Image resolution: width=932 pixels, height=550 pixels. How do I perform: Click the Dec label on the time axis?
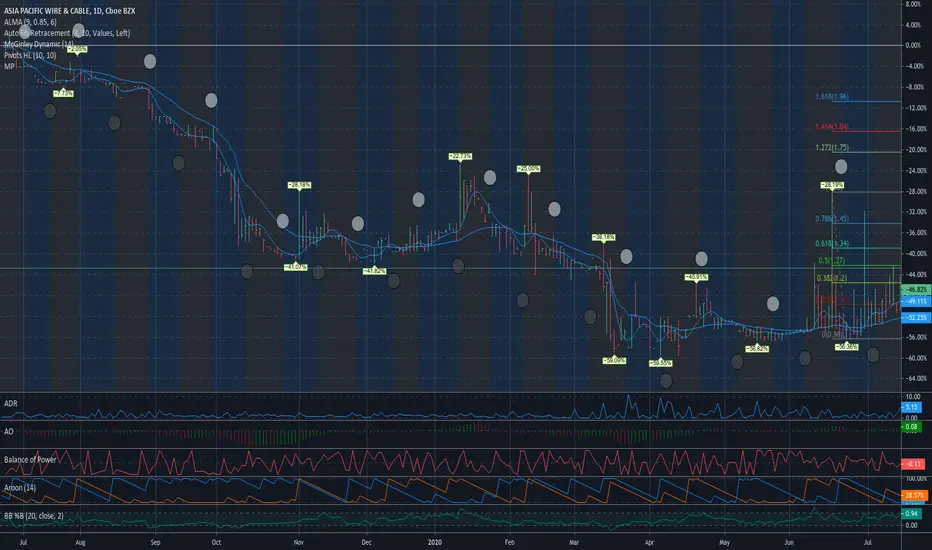point(366,542)
